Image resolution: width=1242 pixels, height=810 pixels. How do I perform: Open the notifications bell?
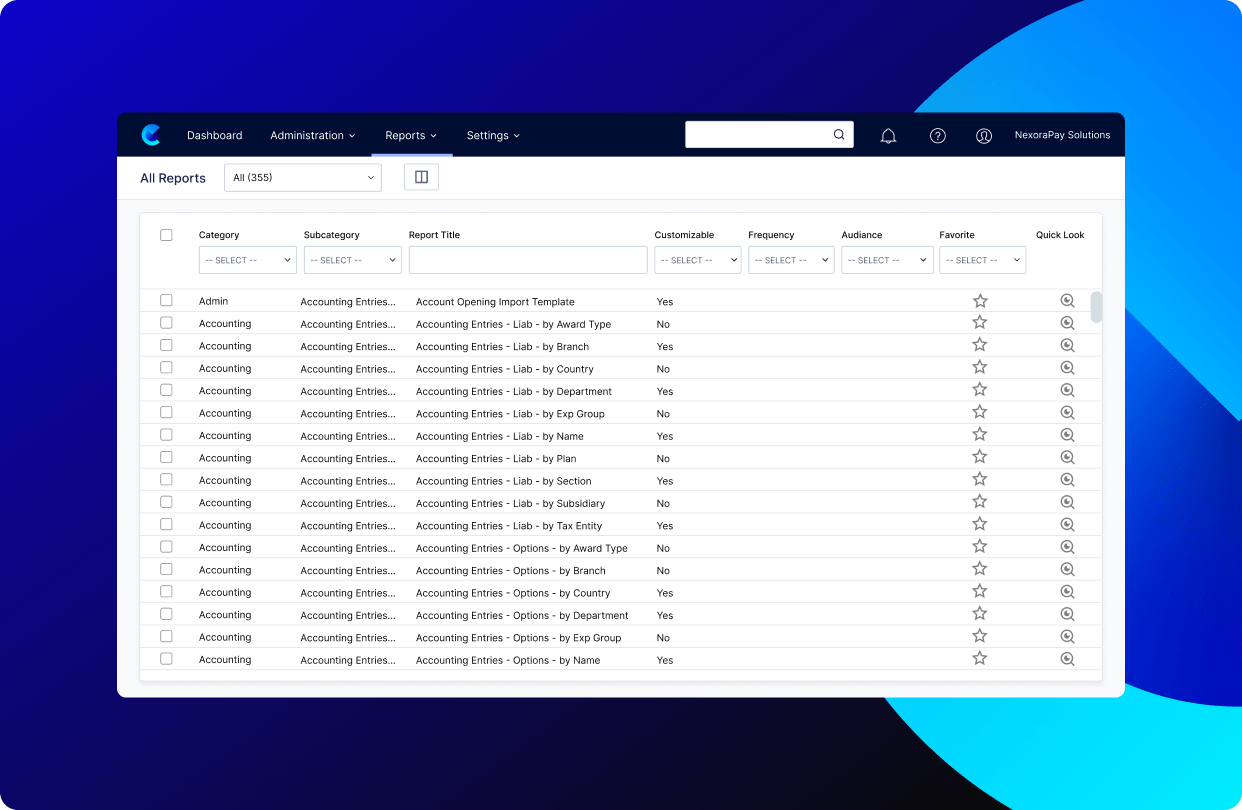[888, 136]
